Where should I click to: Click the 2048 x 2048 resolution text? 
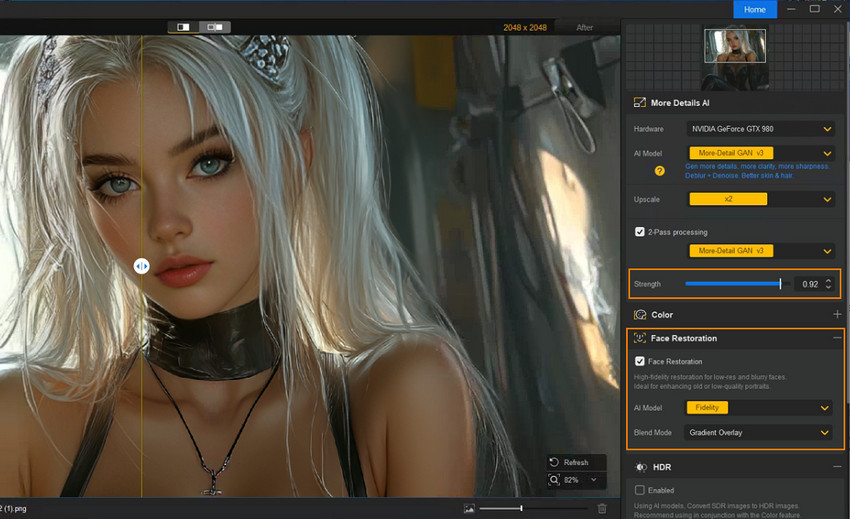(525, 28)
